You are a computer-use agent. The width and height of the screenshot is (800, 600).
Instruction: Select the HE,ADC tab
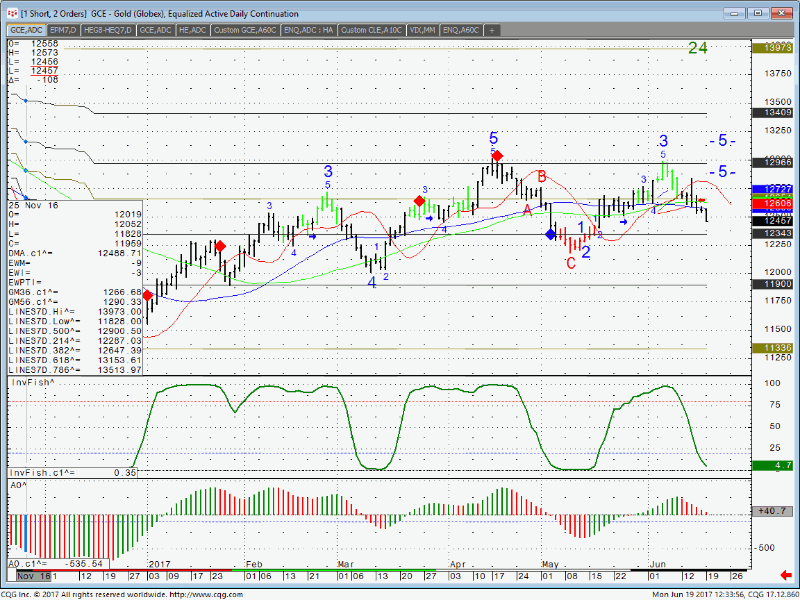pos(192,30)
